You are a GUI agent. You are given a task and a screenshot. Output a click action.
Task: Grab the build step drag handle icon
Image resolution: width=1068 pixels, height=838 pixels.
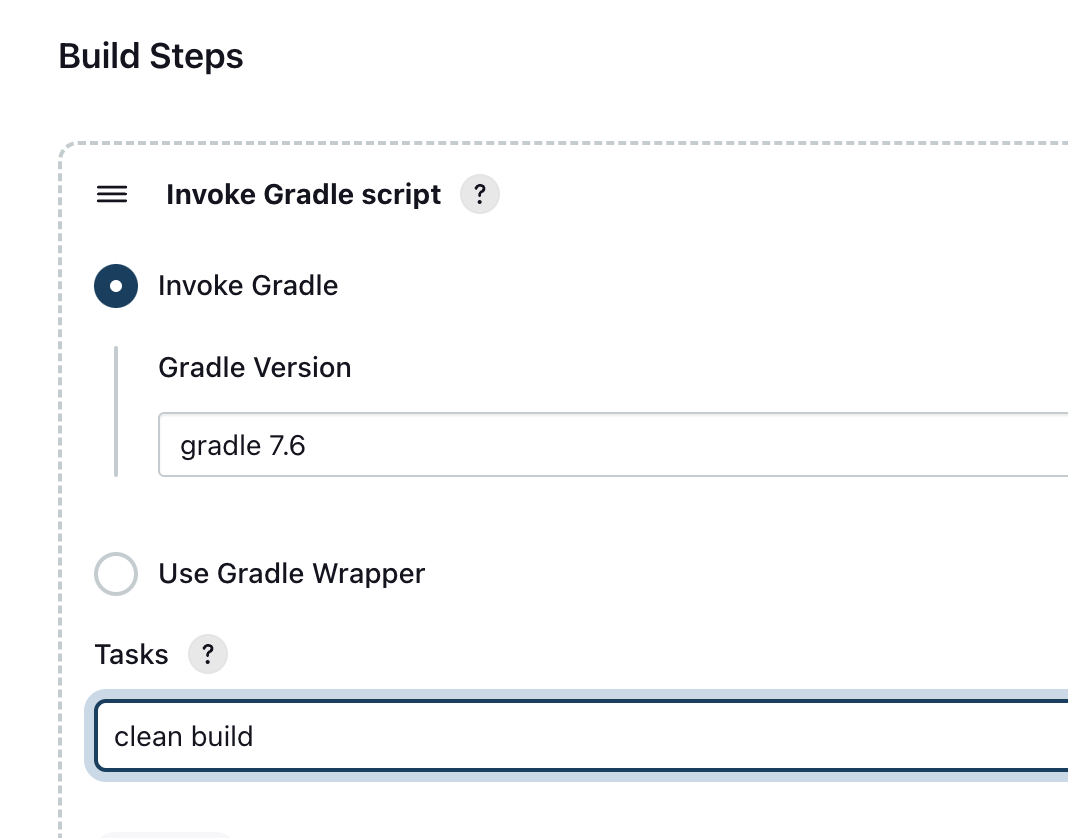[x=111, y=195]
